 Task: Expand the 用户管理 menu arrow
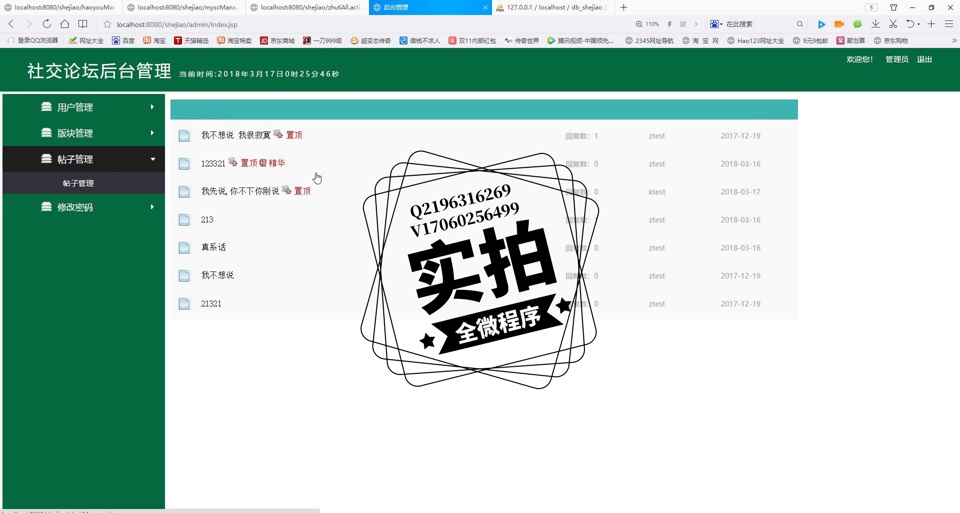click(x=152, y=107)
